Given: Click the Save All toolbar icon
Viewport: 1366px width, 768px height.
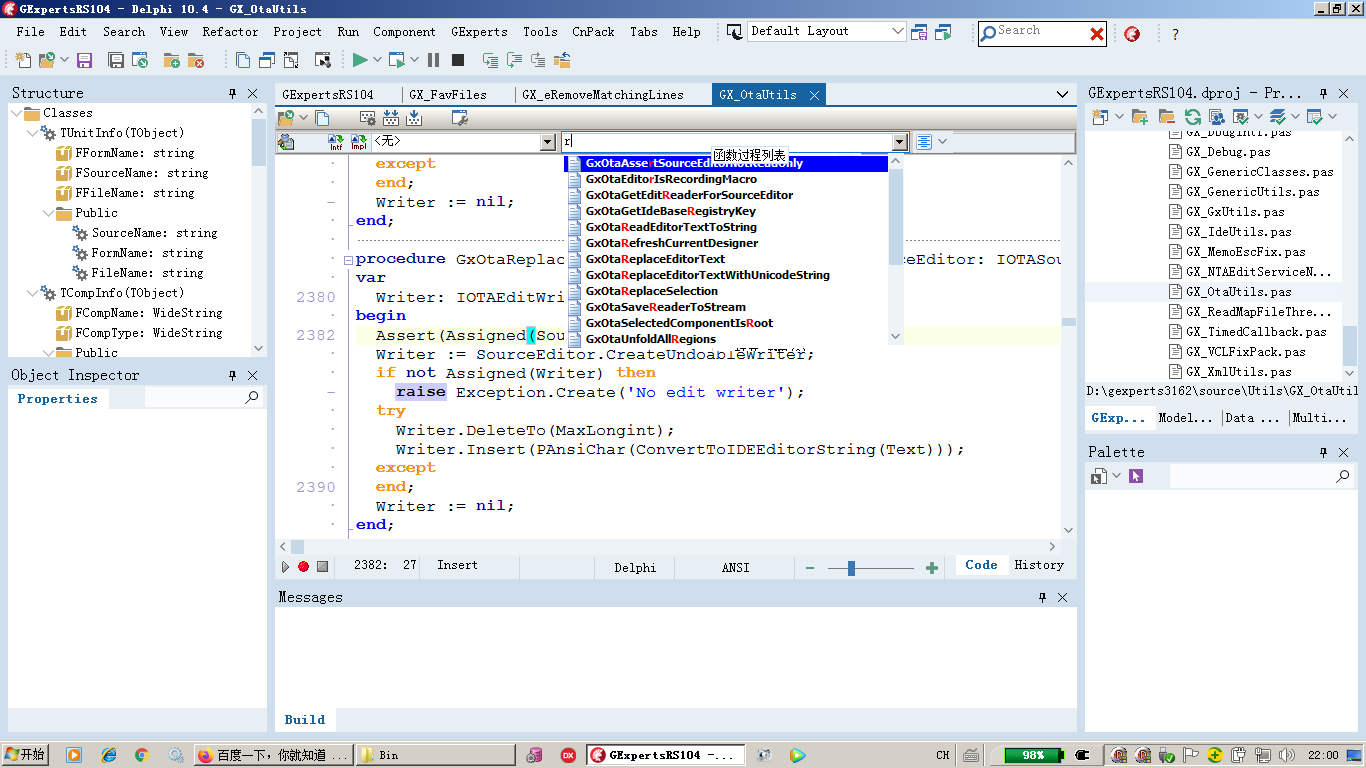Looking at the screenshot, I should (x=116, y=60).
